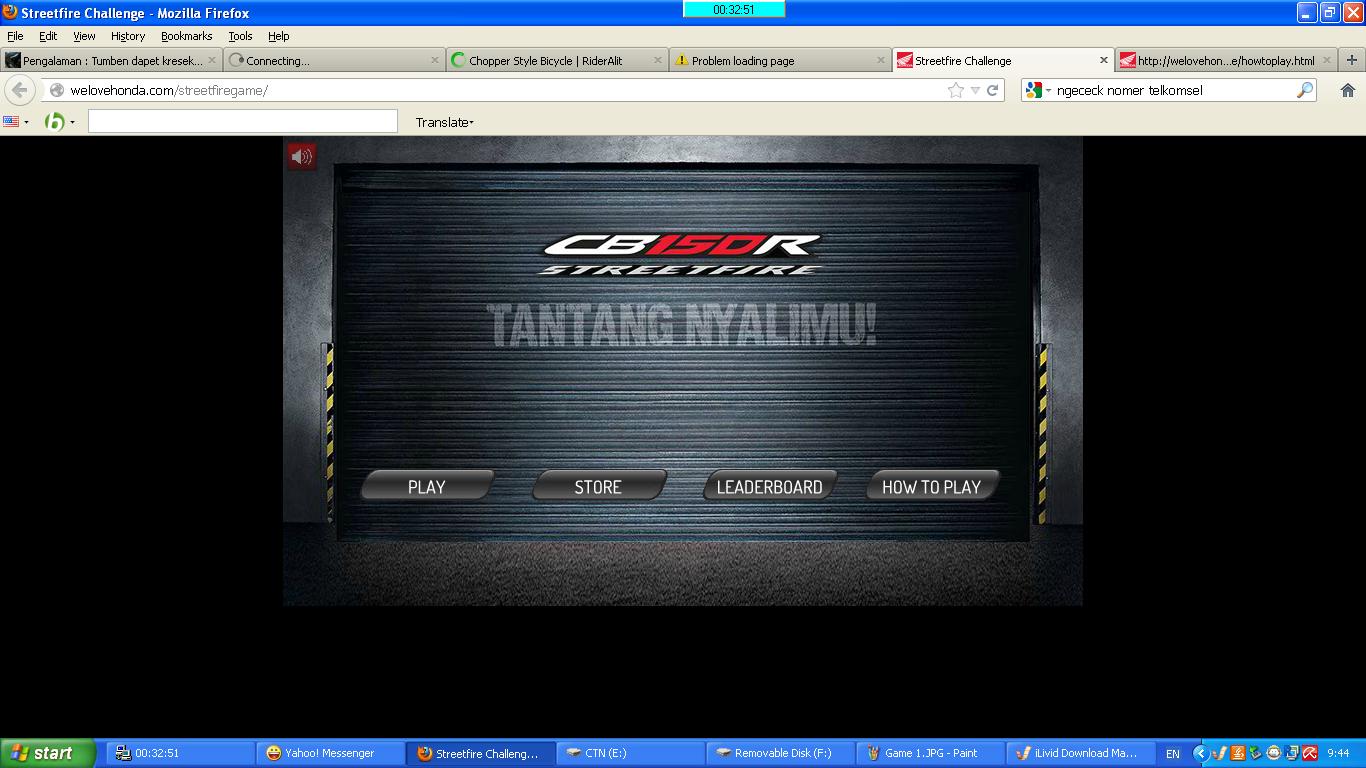Open the HOW TO PLAY screen
This screenshot has height=768, width=1366.
coord(931,486)
